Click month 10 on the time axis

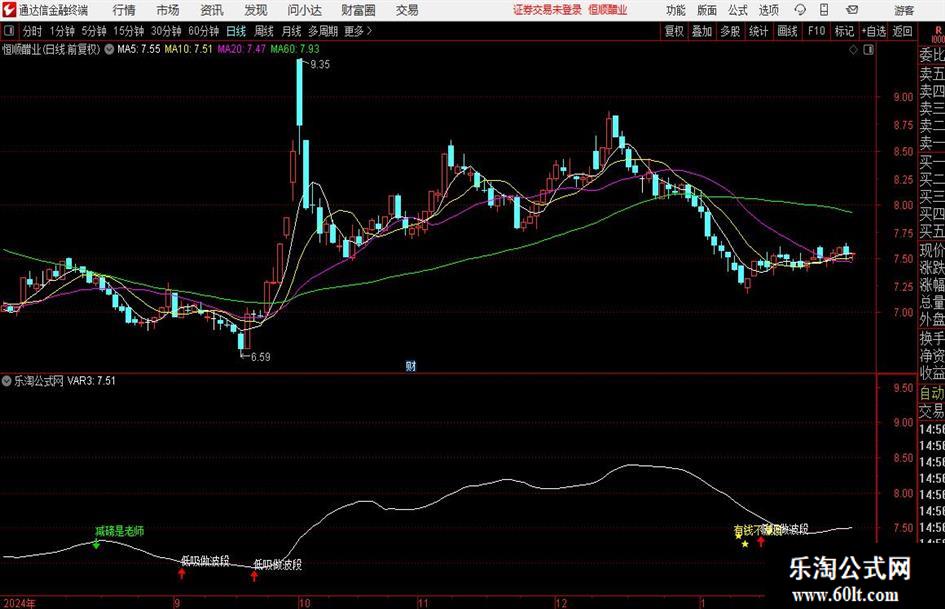pyautogui.click(x=304, y=603)
